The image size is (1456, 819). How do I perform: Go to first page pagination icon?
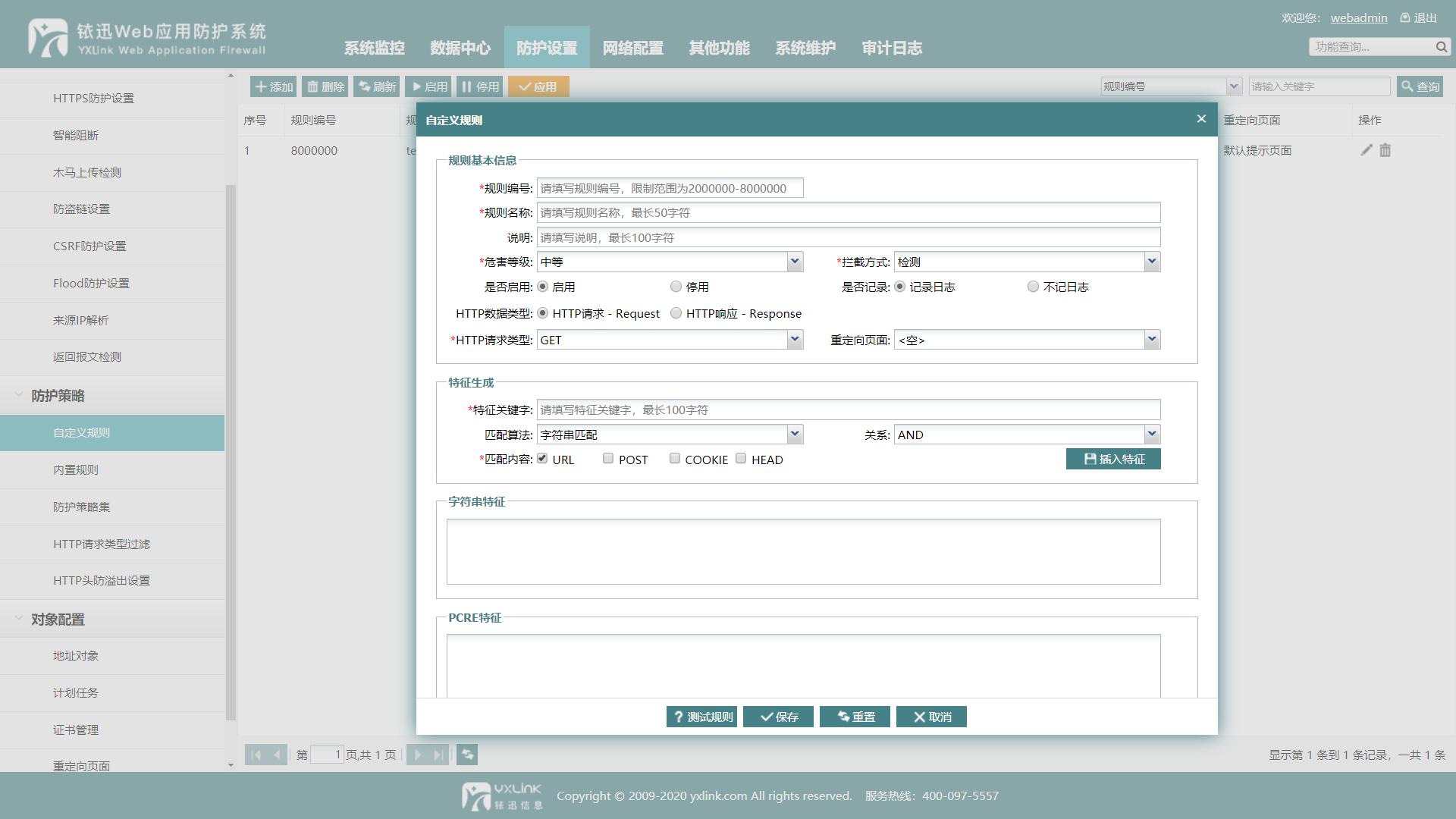(x=256, y=755)
